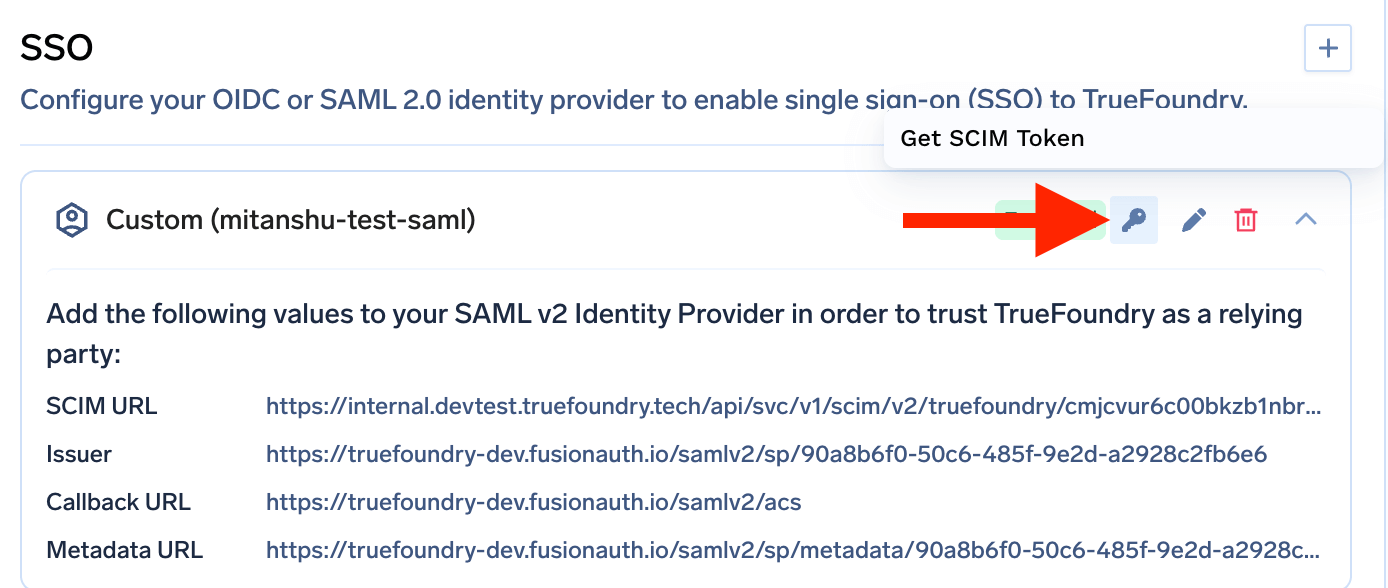The height and width of the screenshot is (588, 1388).
Task: Select the pencil edit icon
Action: [1193, 219]
